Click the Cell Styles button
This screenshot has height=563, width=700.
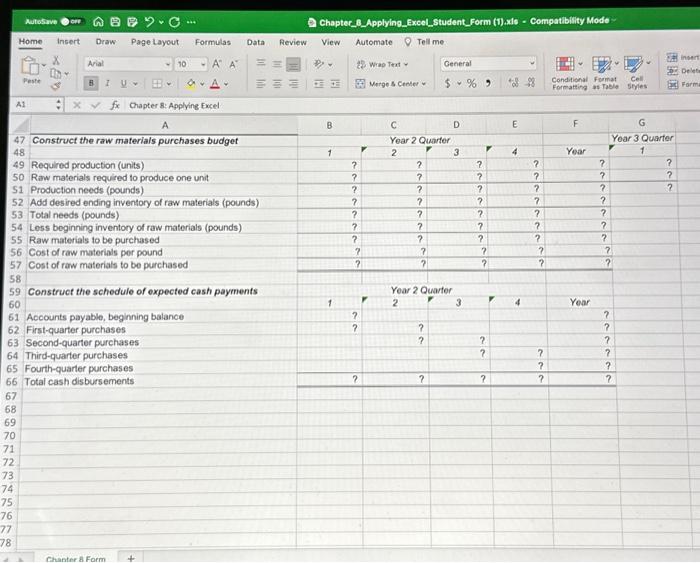(x=637, y=73)
